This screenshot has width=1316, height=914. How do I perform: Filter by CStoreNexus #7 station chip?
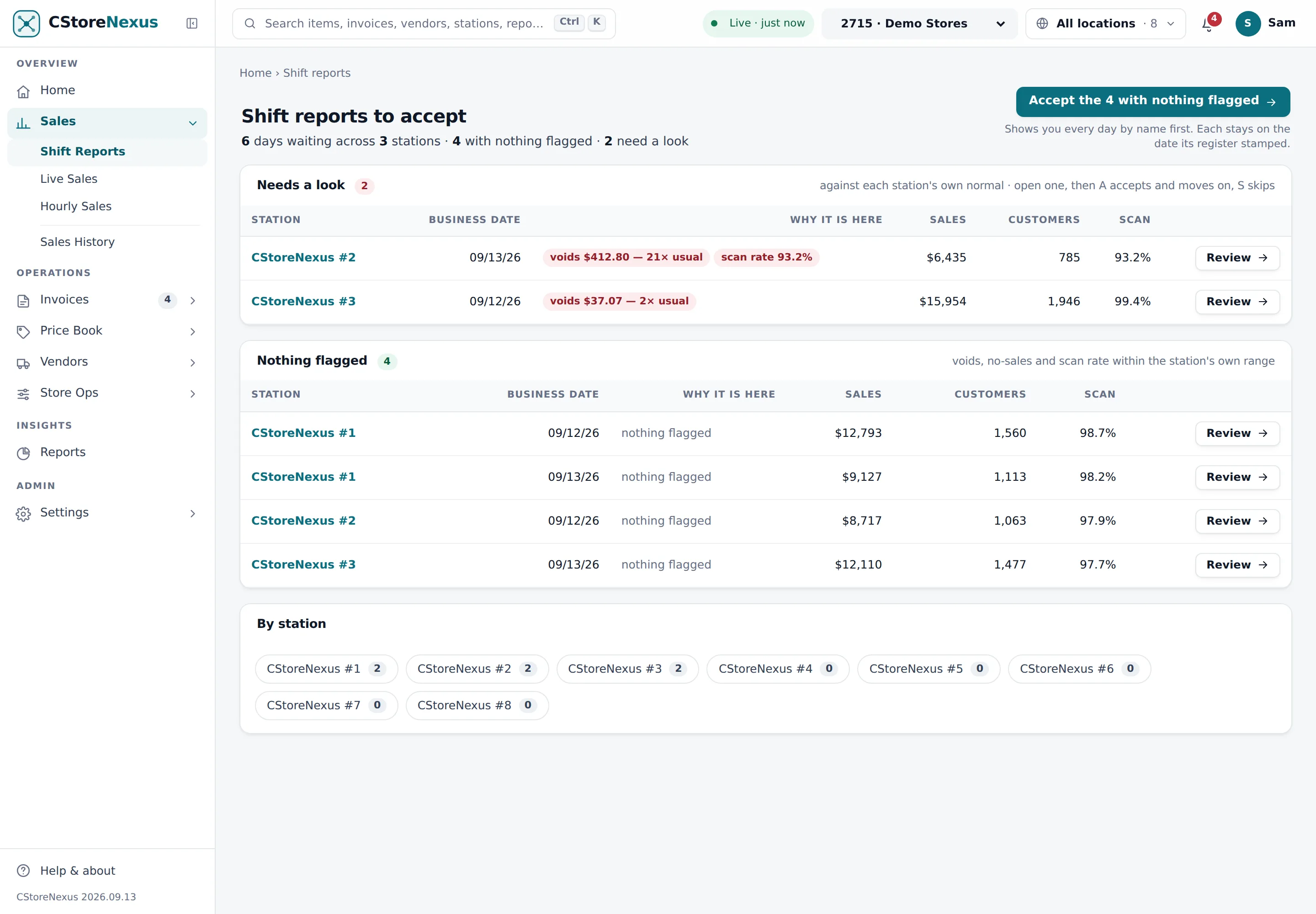click(x=326, y=706)
